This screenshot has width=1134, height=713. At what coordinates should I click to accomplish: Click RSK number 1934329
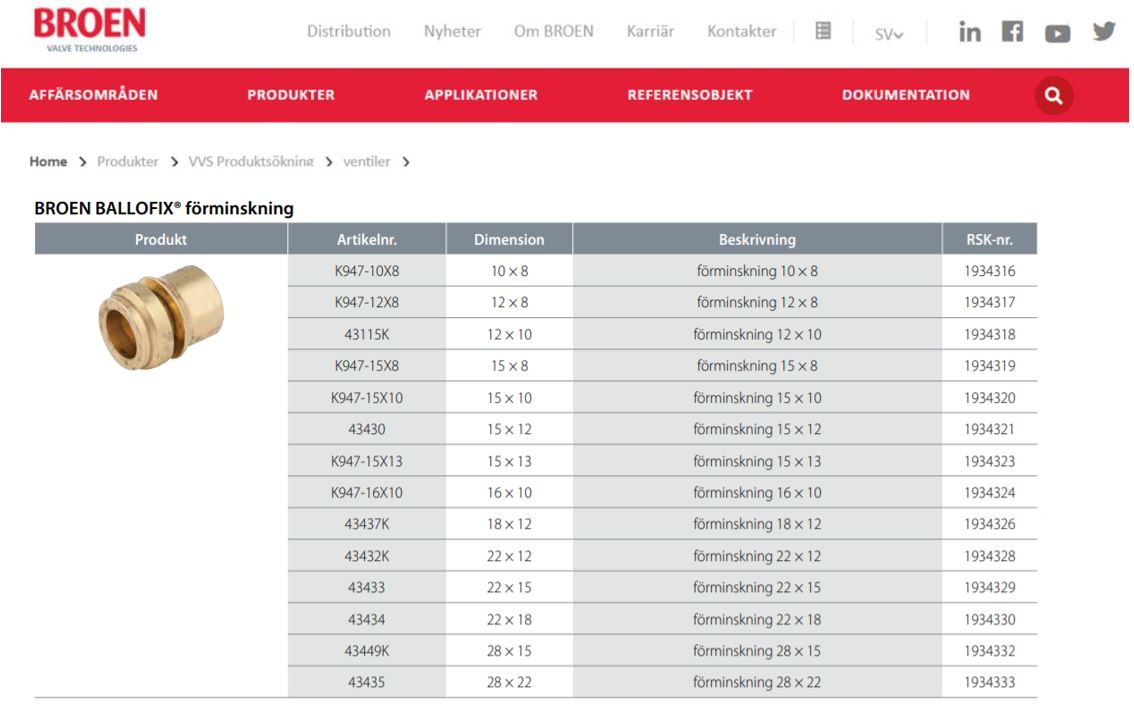[x=989, y=587]
